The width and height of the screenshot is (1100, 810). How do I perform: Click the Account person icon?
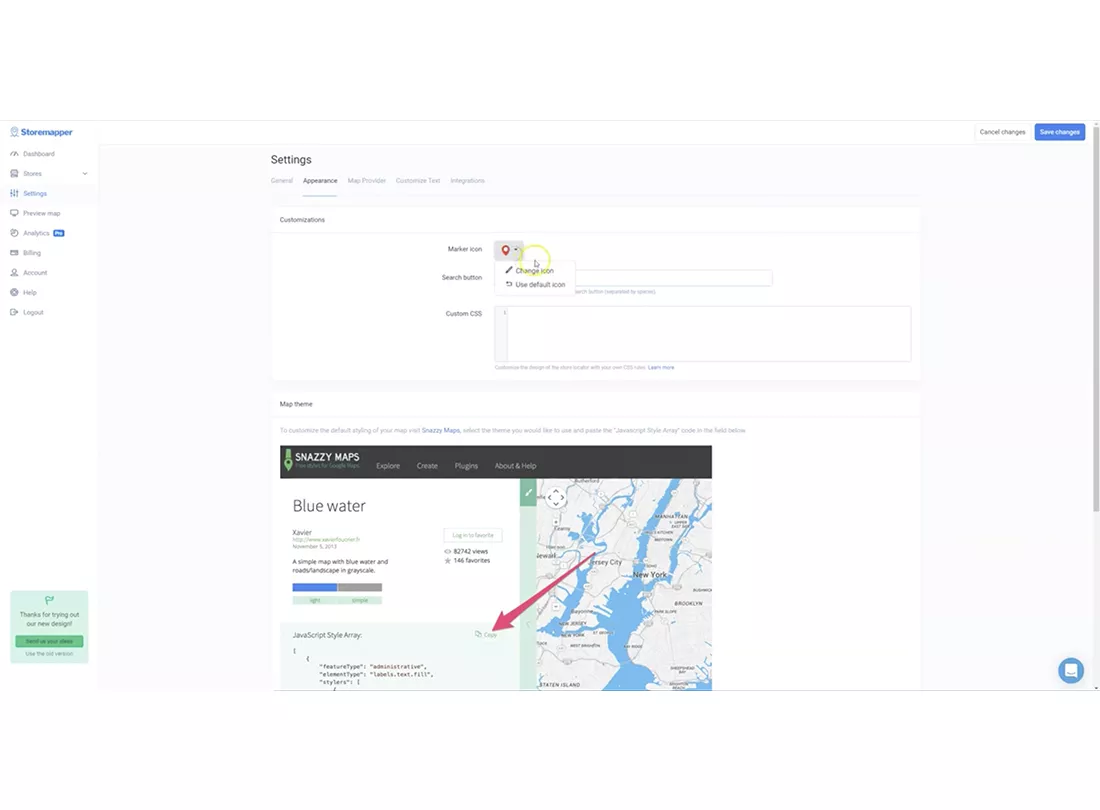pos(14,273)
